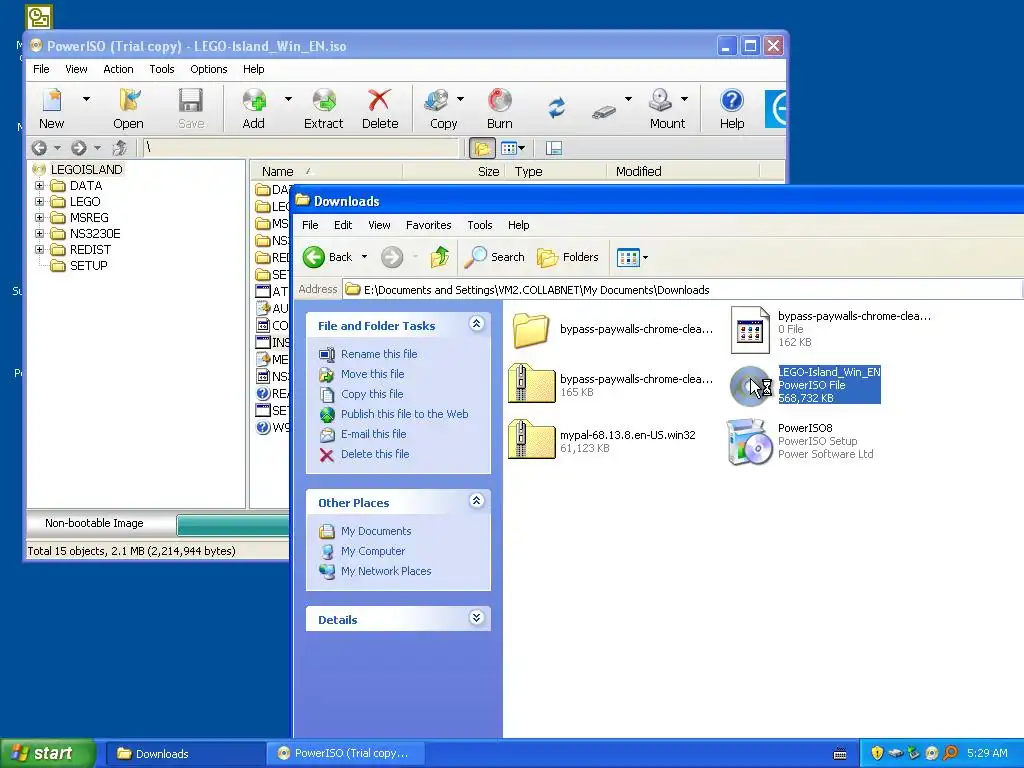Collapse File and Folder Tasks panel
Image resolution: width=1024 pixels, height=768 pixels.
click(x=477, y=324)
